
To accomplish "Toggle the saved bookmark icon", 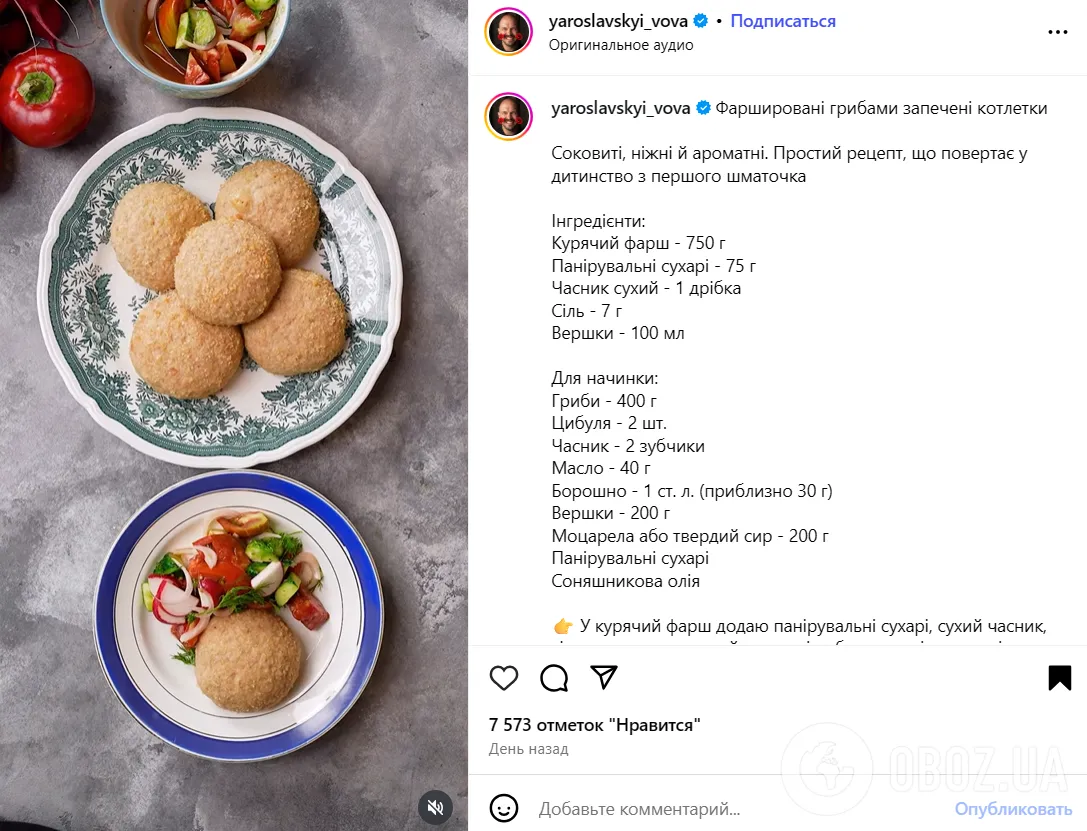I will 1059,678.
